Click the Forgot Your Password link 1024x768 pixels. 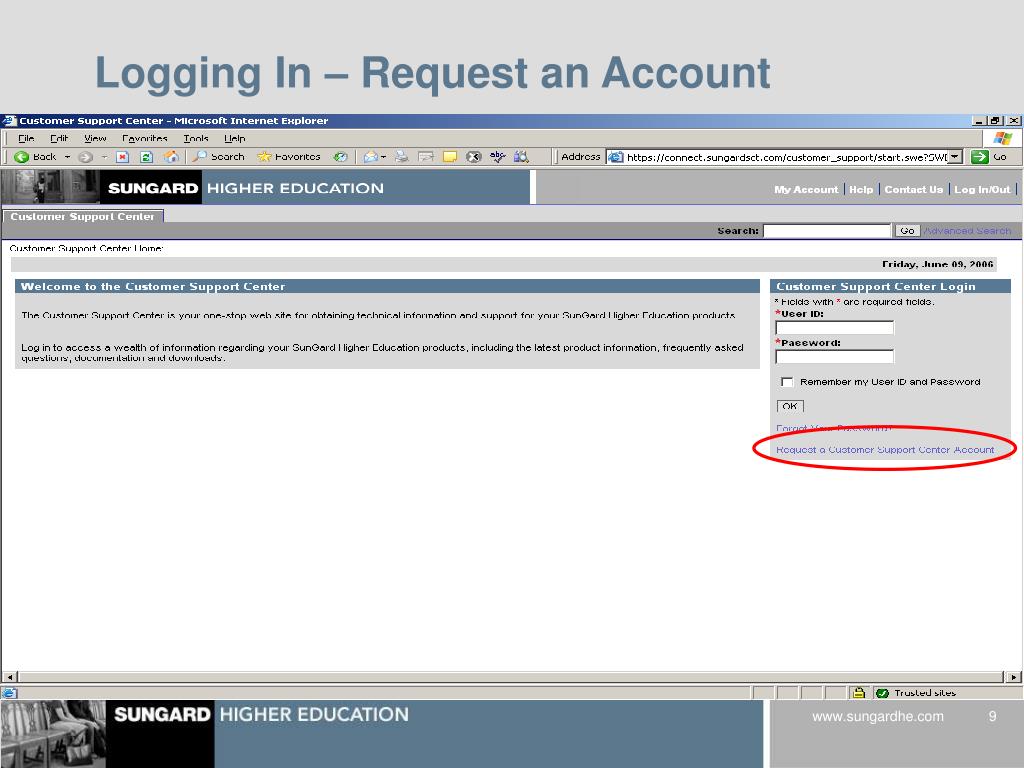833,428
